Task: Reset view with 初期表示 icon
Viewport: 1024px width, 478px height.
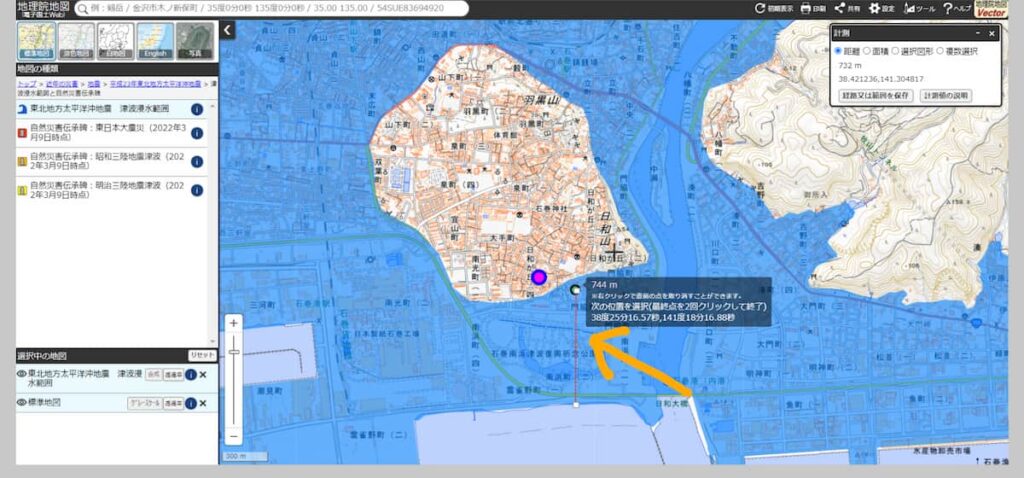Action: [x=774, y=9]
